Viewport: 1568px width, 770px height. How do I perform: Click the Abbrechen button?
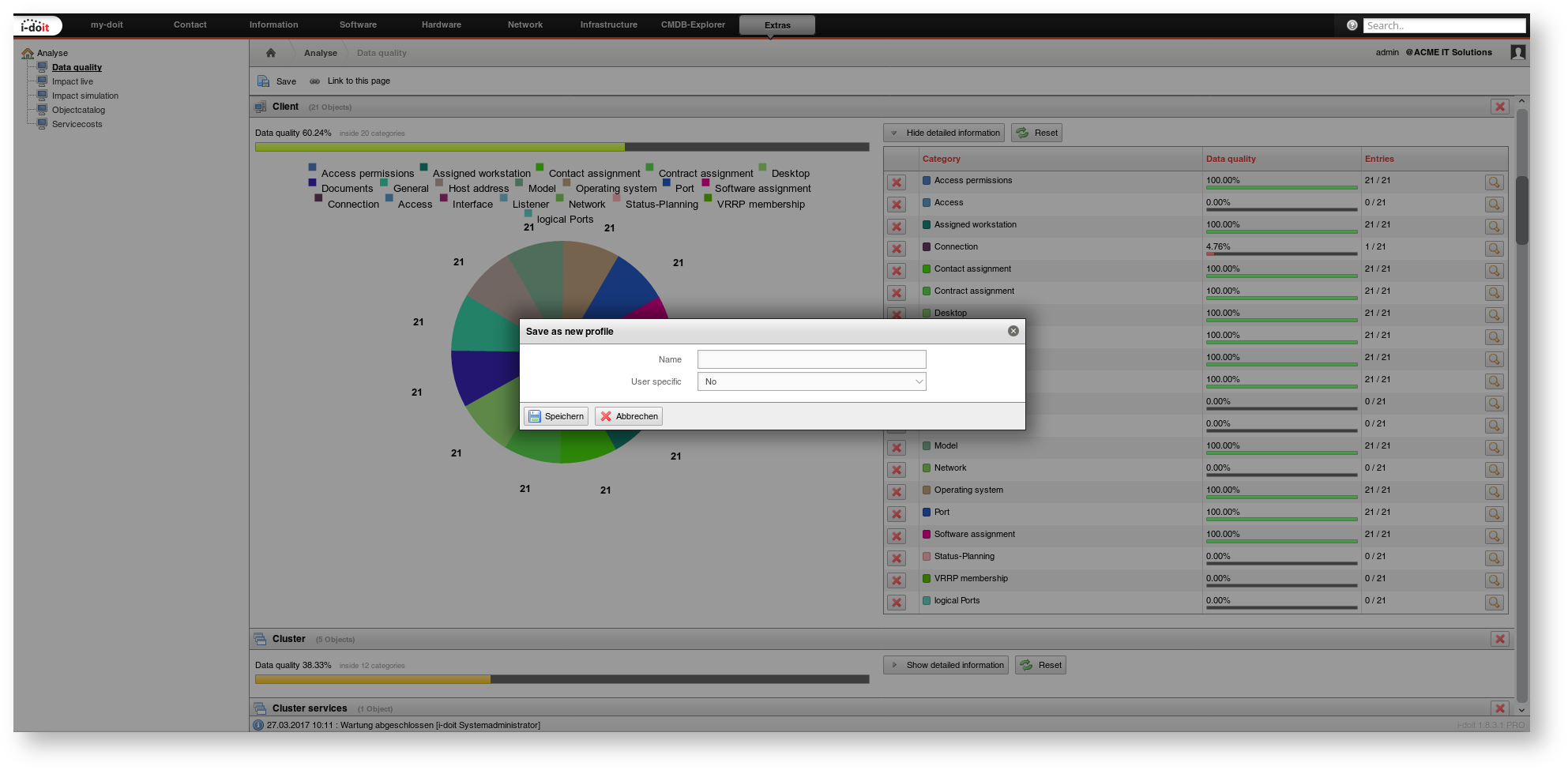tap(629, 416)
